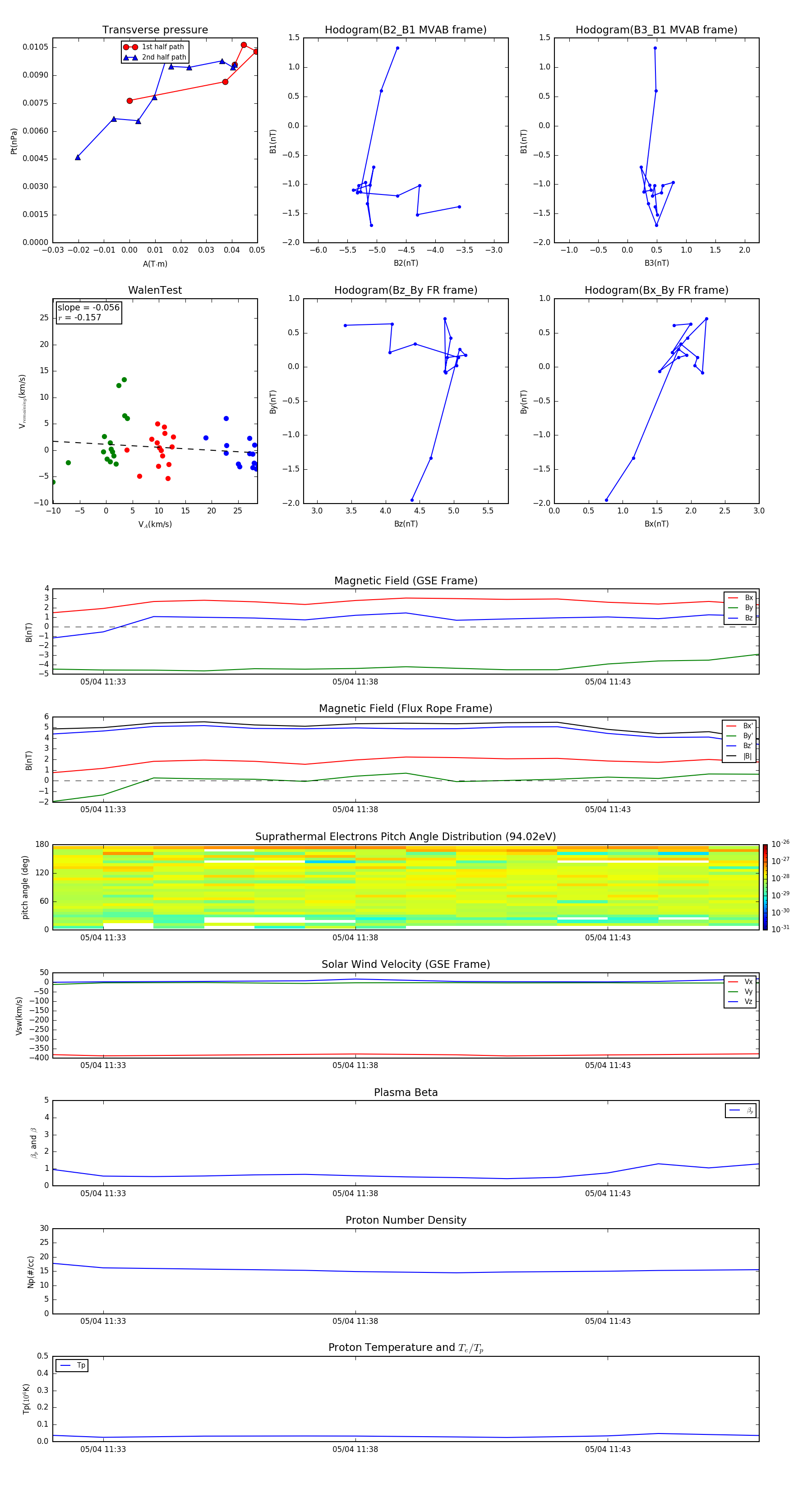Click the 'By' entry in GSE legend
This screenshot has height=1489, width=812.
pos(741,608)
